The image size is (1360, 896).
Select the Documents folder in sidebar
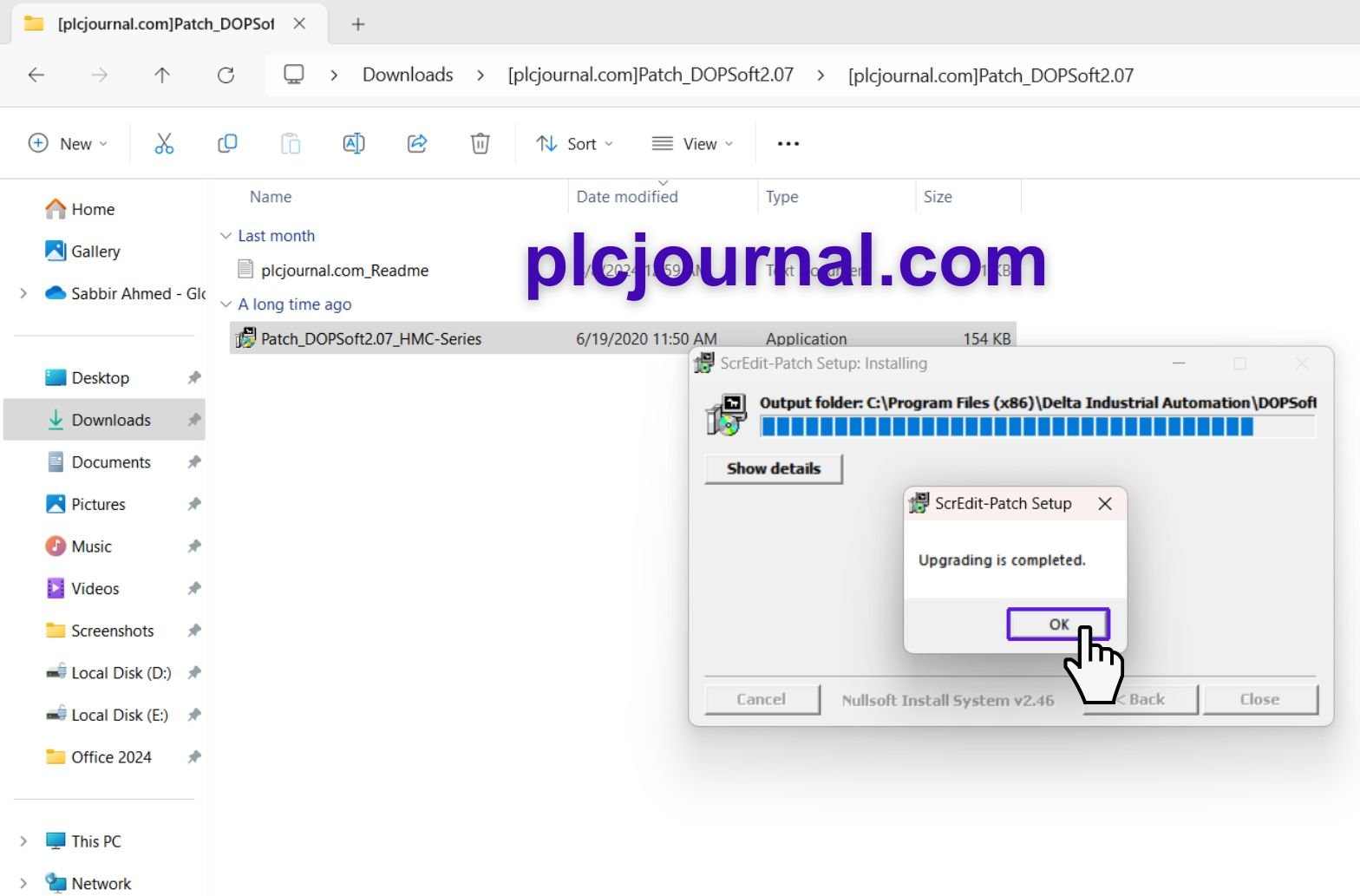pyautogui.click(x=111, y=462)
